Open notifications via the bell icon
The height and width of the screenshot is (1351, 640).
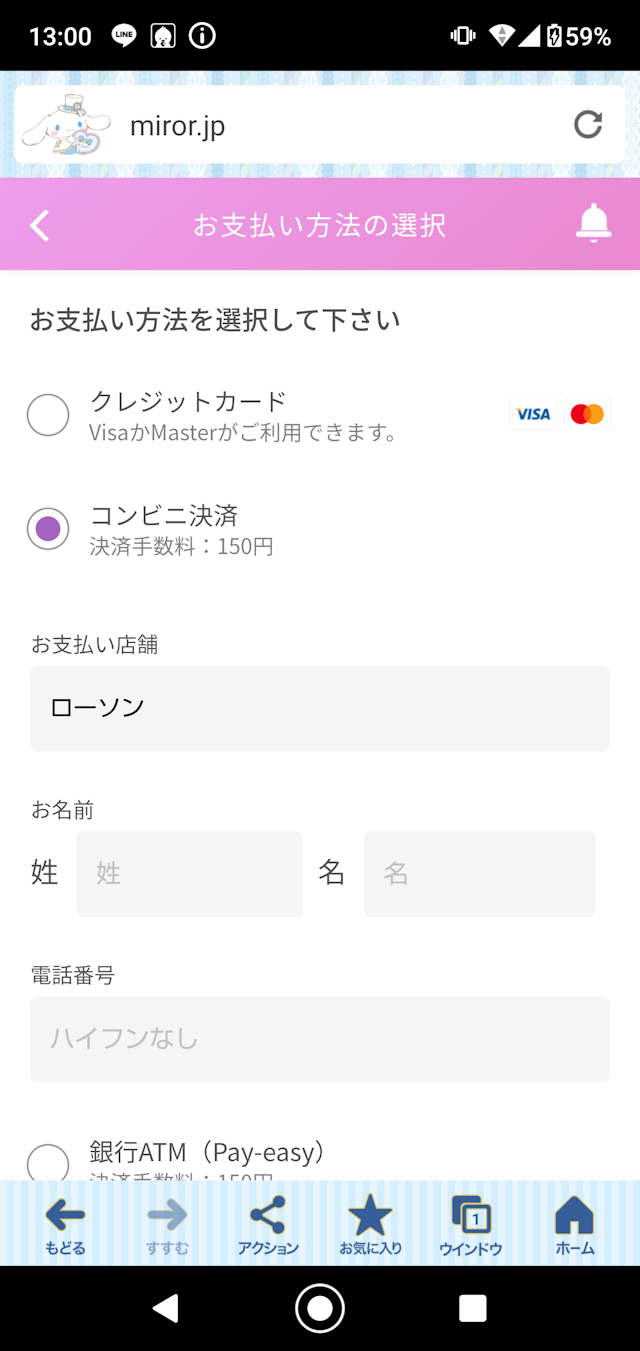(593, 224)
